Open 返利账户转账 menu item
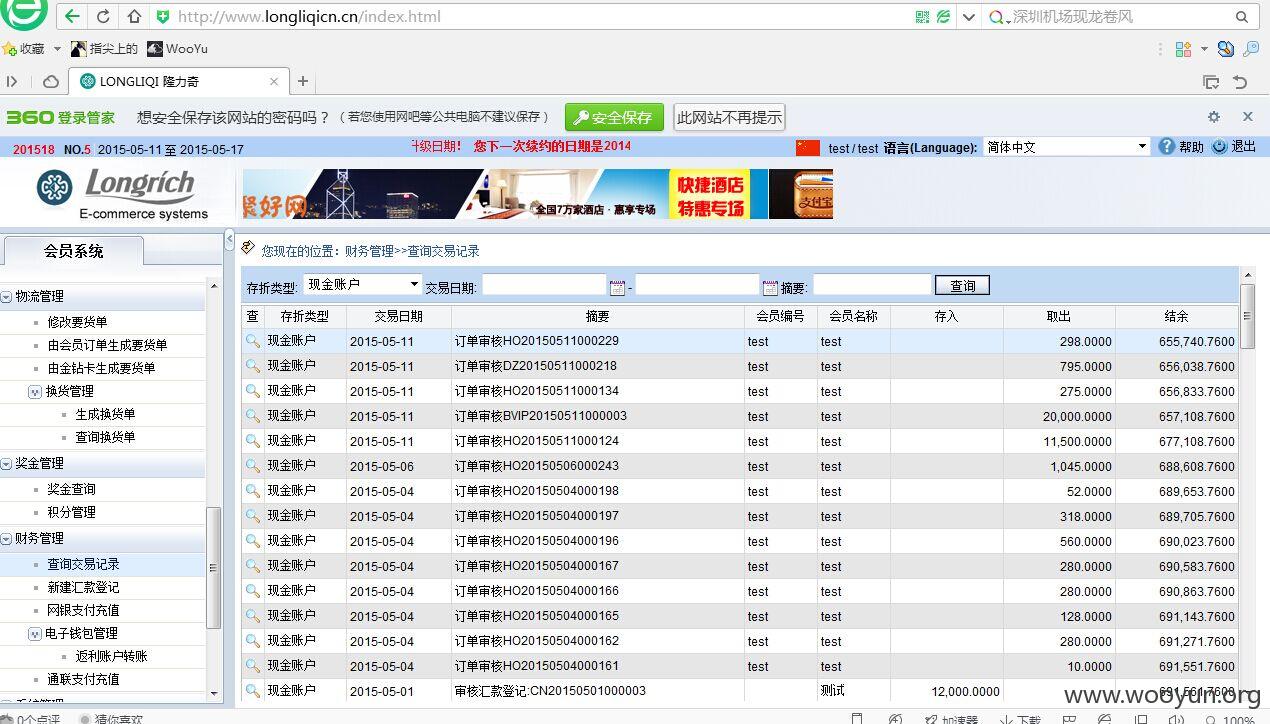 (111, 656)
